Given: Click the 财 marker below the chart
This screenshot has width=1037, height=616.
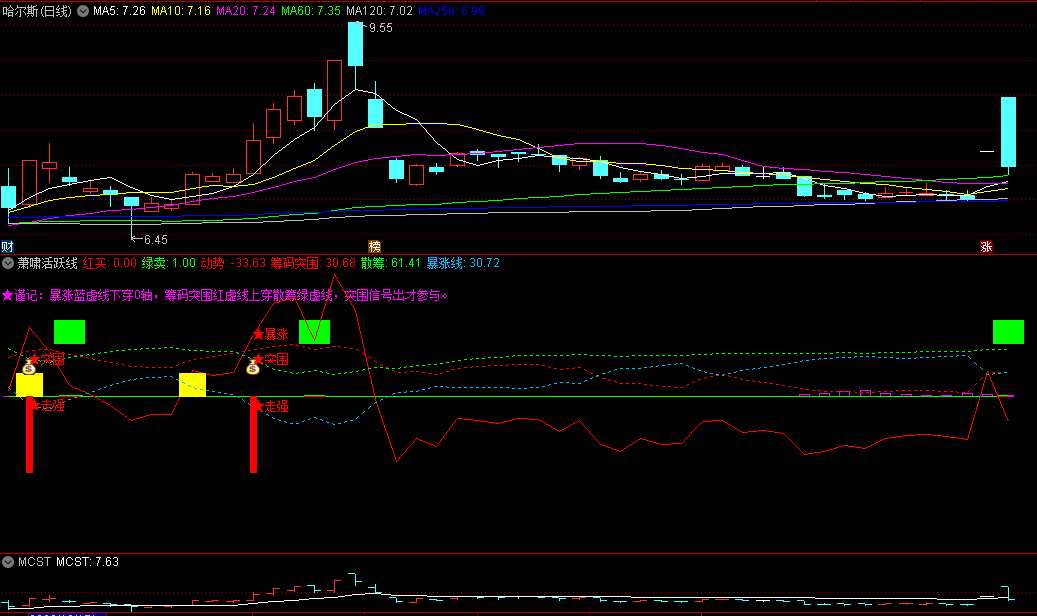Looking at the screenshot, I should pos(7,247).
